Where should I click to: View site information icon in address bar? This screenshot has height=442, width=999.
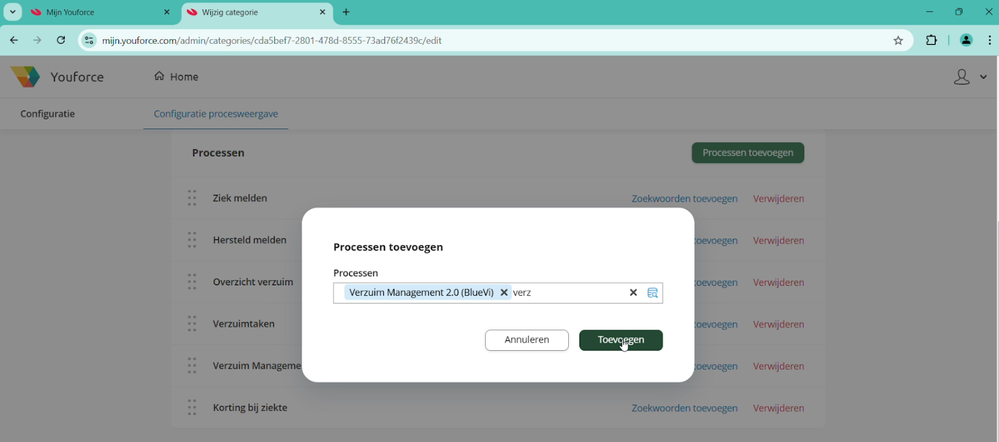coord(89,40)
